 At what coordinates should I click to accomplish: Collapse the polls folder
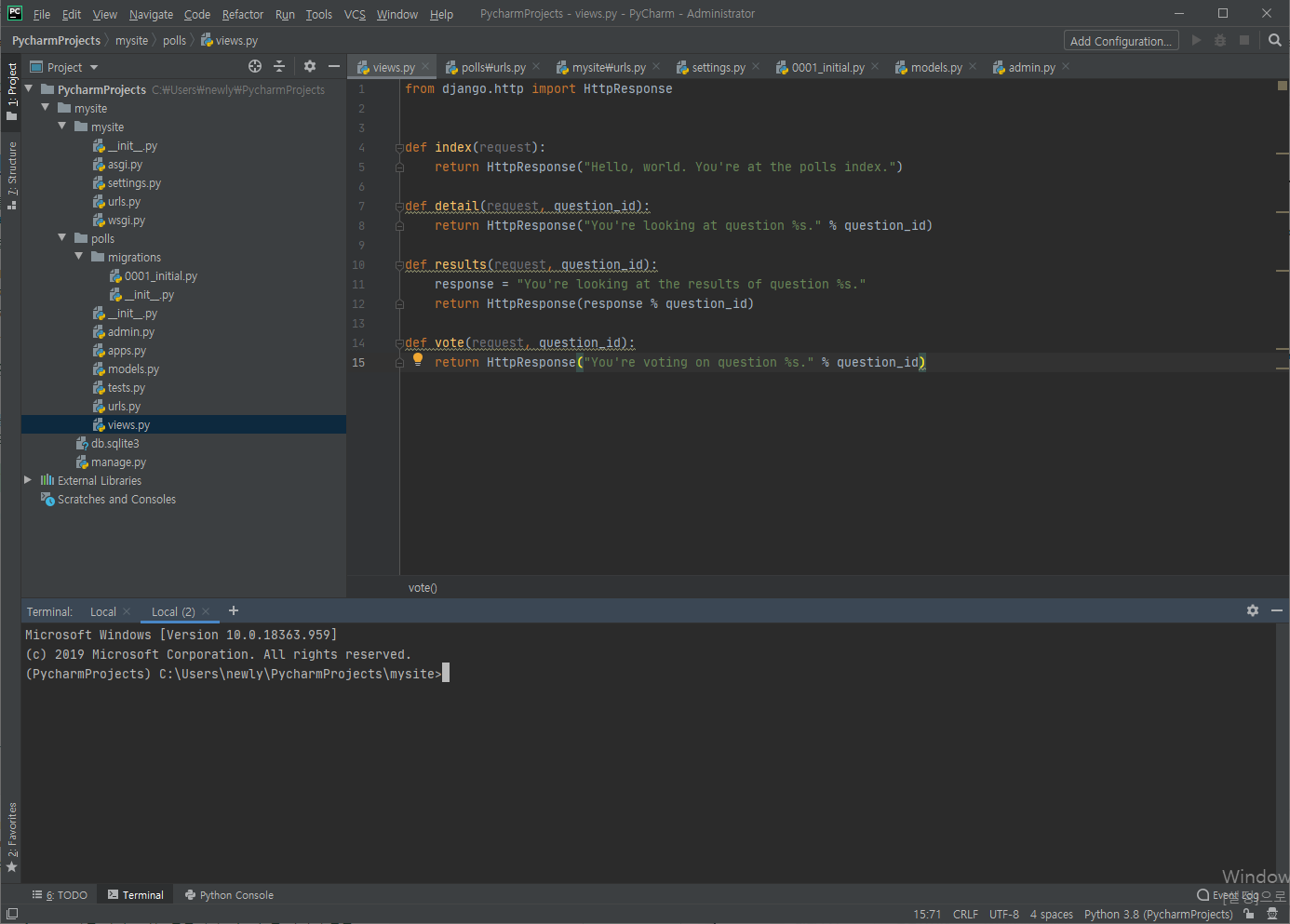coord(62,238)
